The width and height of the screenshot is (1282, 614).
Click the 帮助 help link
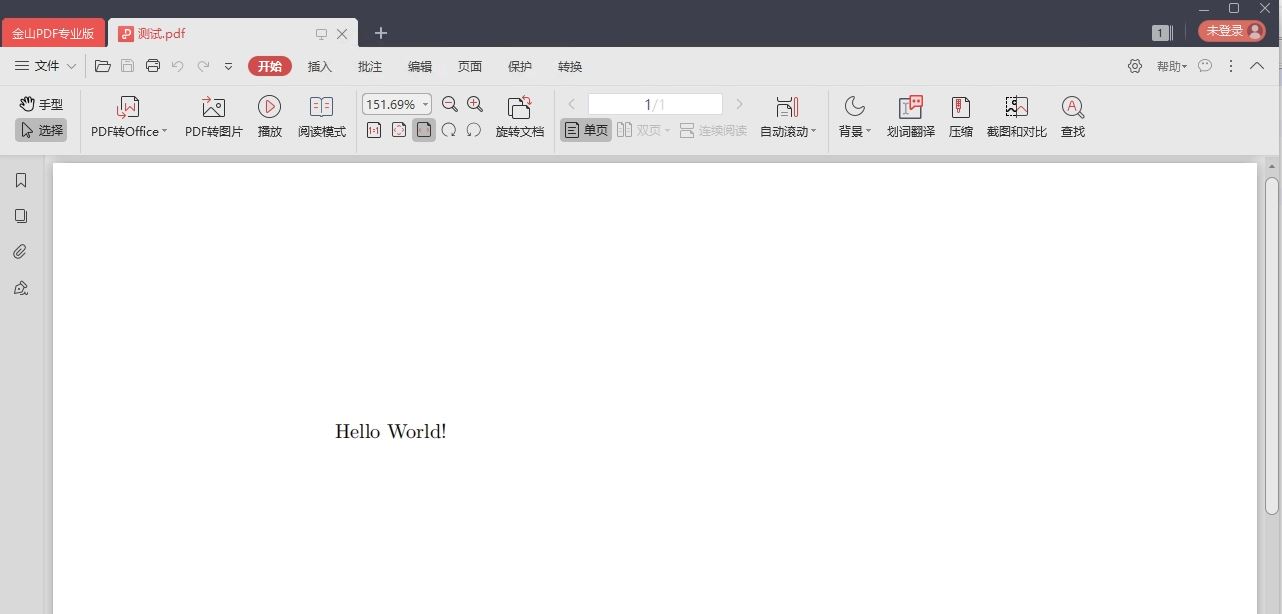(x=1169, y=66)
